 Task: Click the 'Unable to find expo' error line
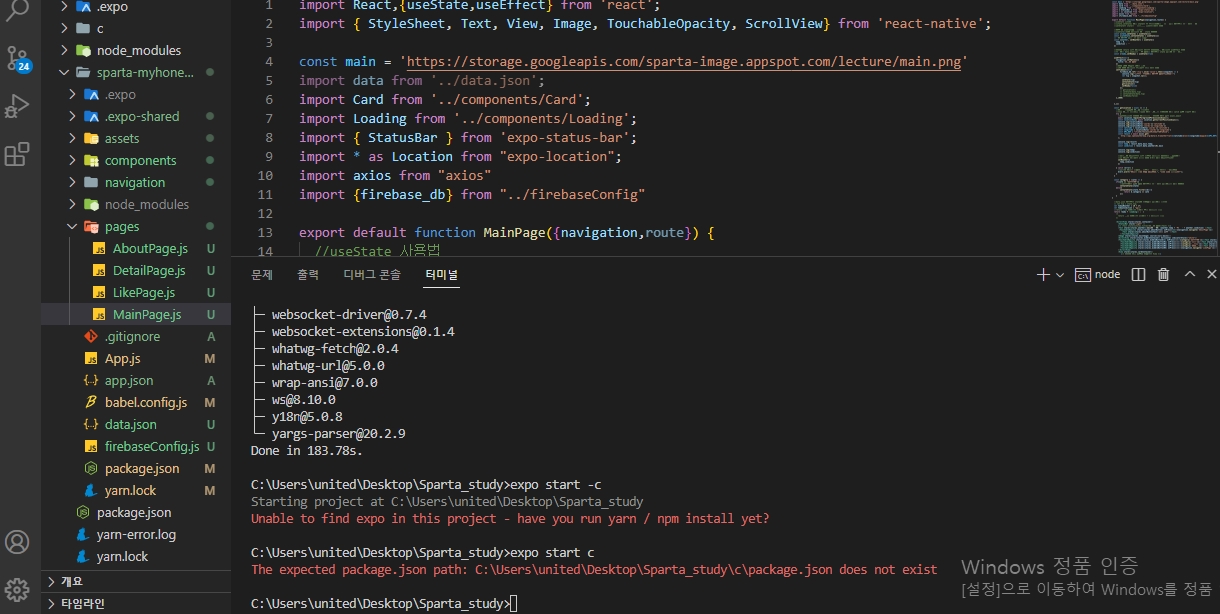tap(510, 518)
